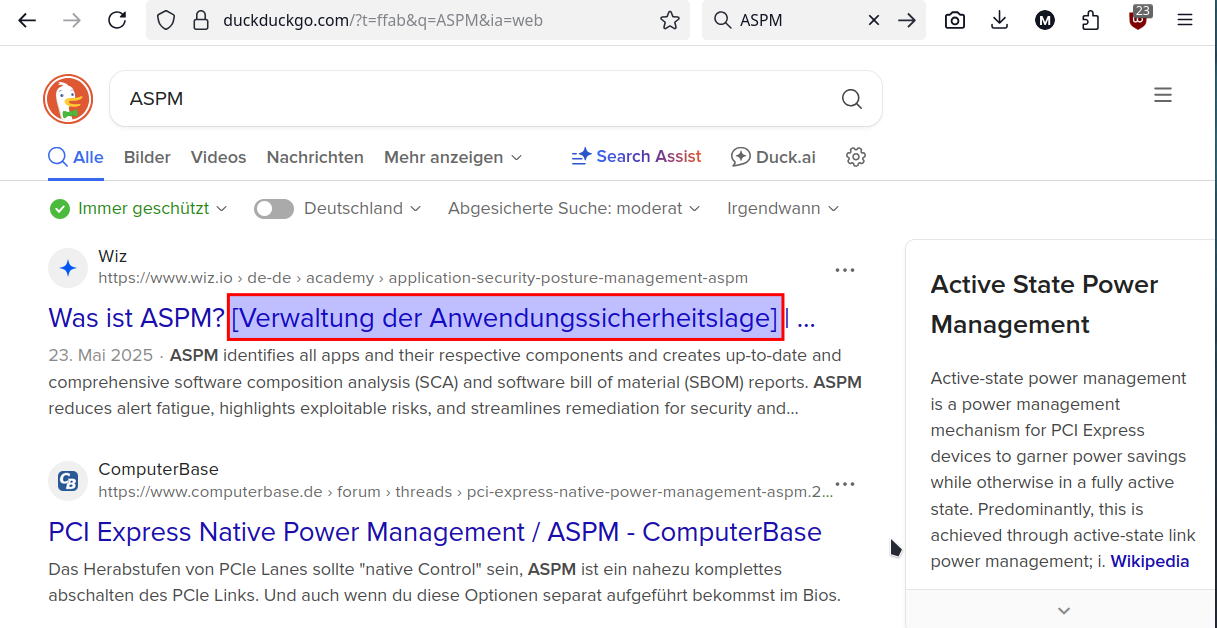1217x628 pixels.
Task: Open the PCI Express Native Power Management result
Action: click(x=434, y=532)
